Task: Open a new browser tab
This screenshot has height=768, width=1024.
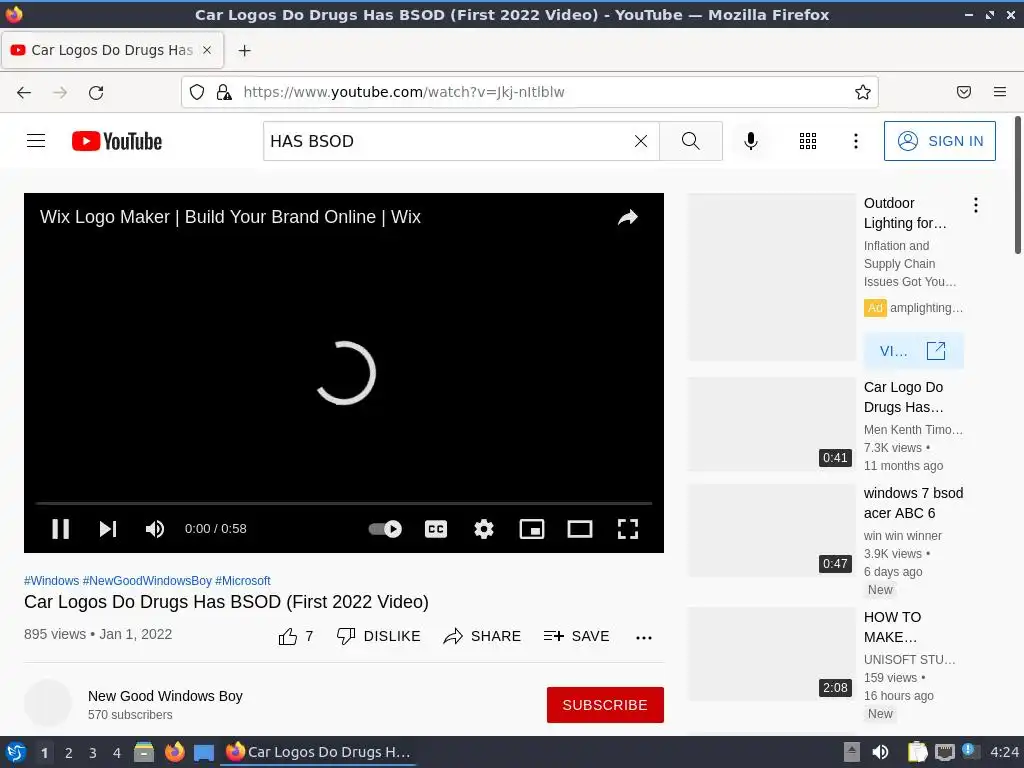Action: click(244, 50)
